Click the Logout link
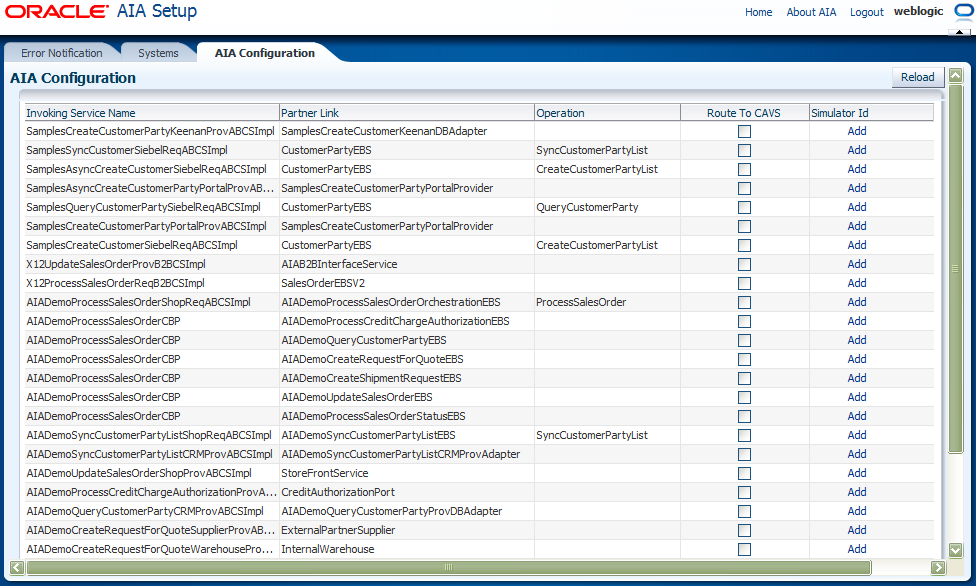 point(866,12)
